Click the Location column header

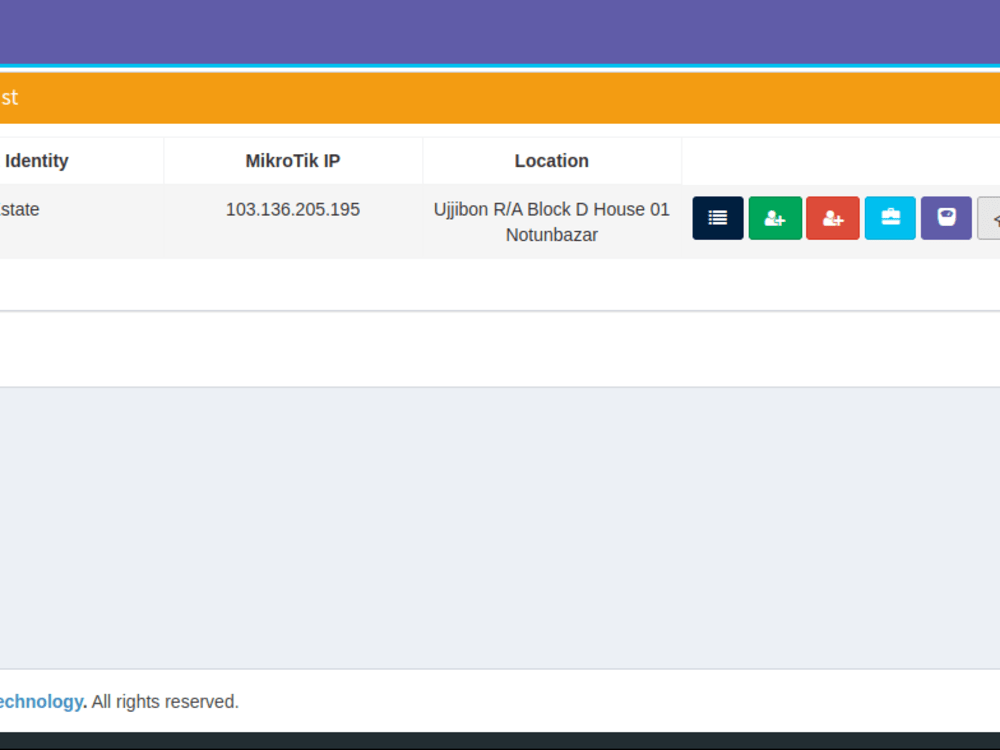[551, 160]
